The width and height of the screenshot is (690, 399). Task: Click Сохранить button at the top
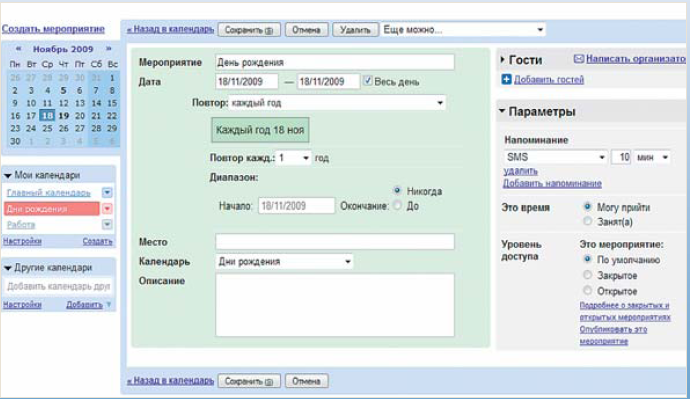[249, 30]
